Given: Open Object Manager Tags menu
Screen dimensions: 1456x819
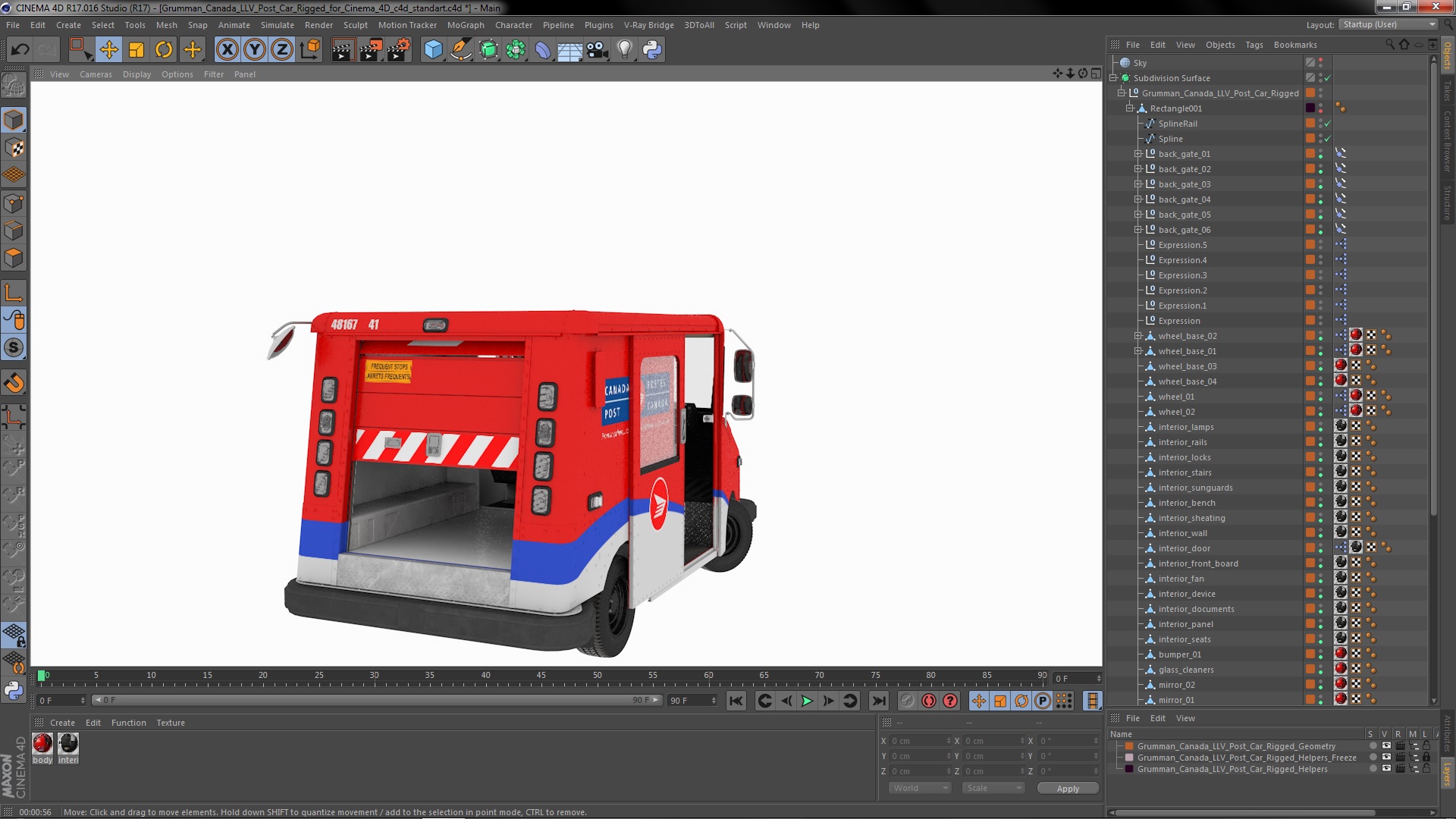Looking at the screenshot, I should pyautogui.click(x=1254, y=45).
